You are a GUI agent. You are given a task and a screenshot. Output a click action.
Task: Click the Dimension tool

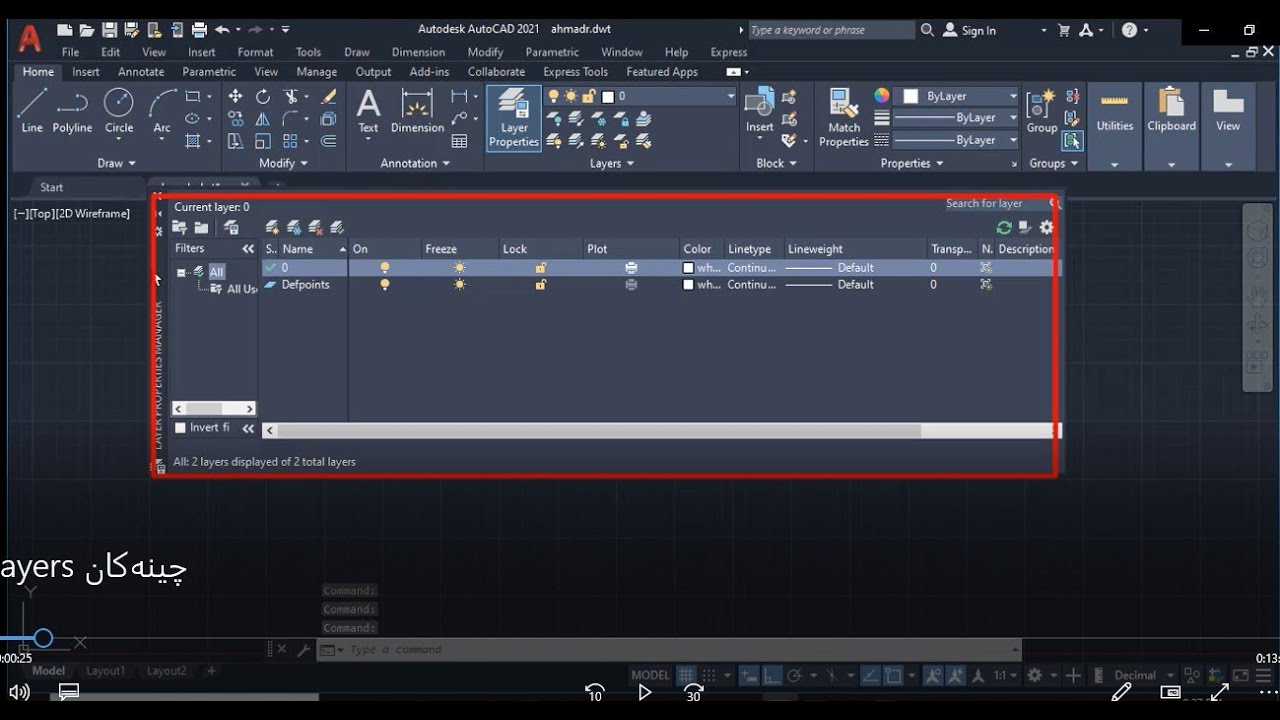click(x=417, y=111)
